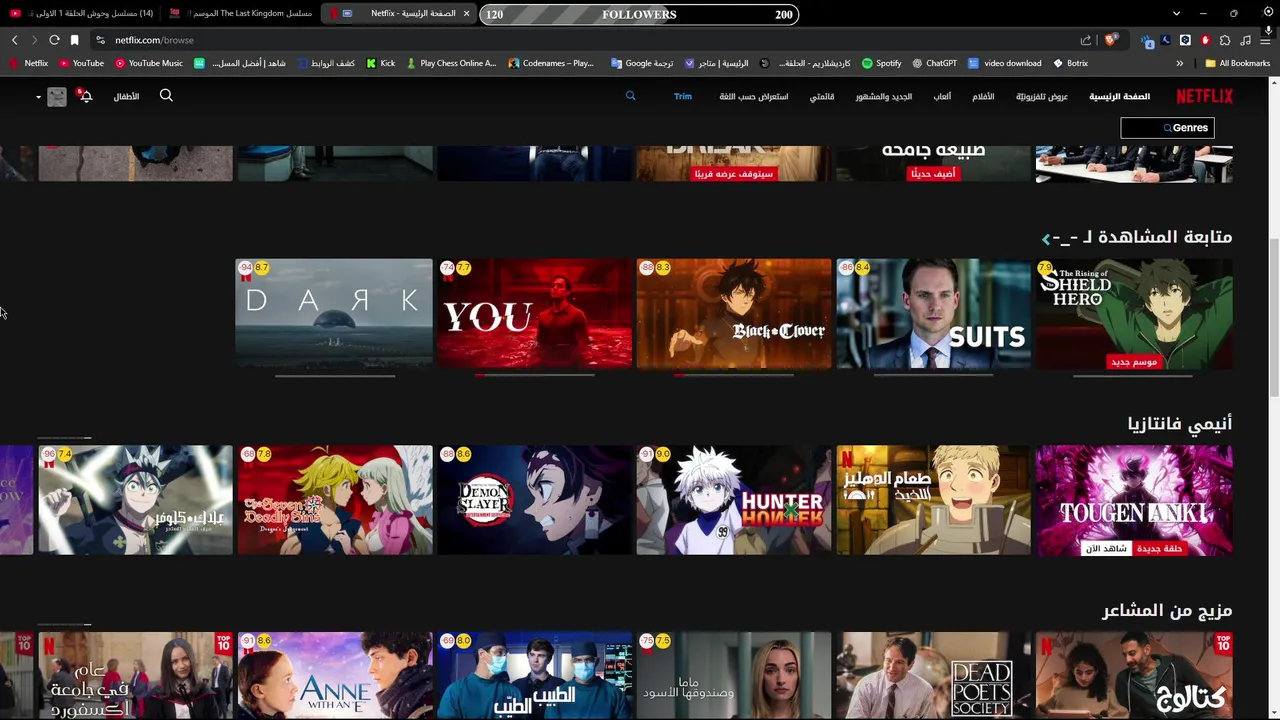The image size is (1280, 720).
Task: Open the YouTube Music bookmark
Action: pyautogui.click(x=149, y=63)
